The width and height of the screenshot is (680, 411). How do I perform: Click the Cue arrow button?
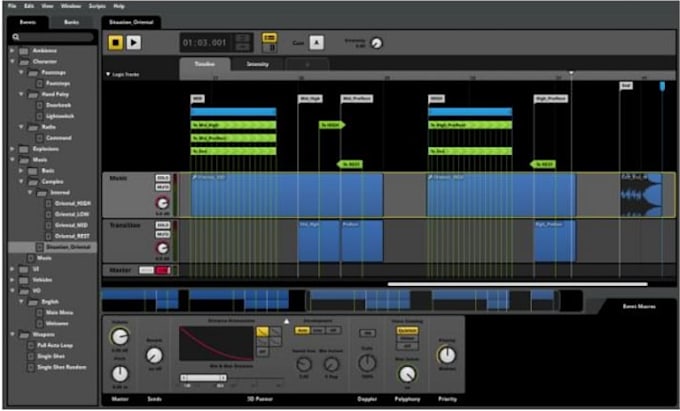[316, 42]
